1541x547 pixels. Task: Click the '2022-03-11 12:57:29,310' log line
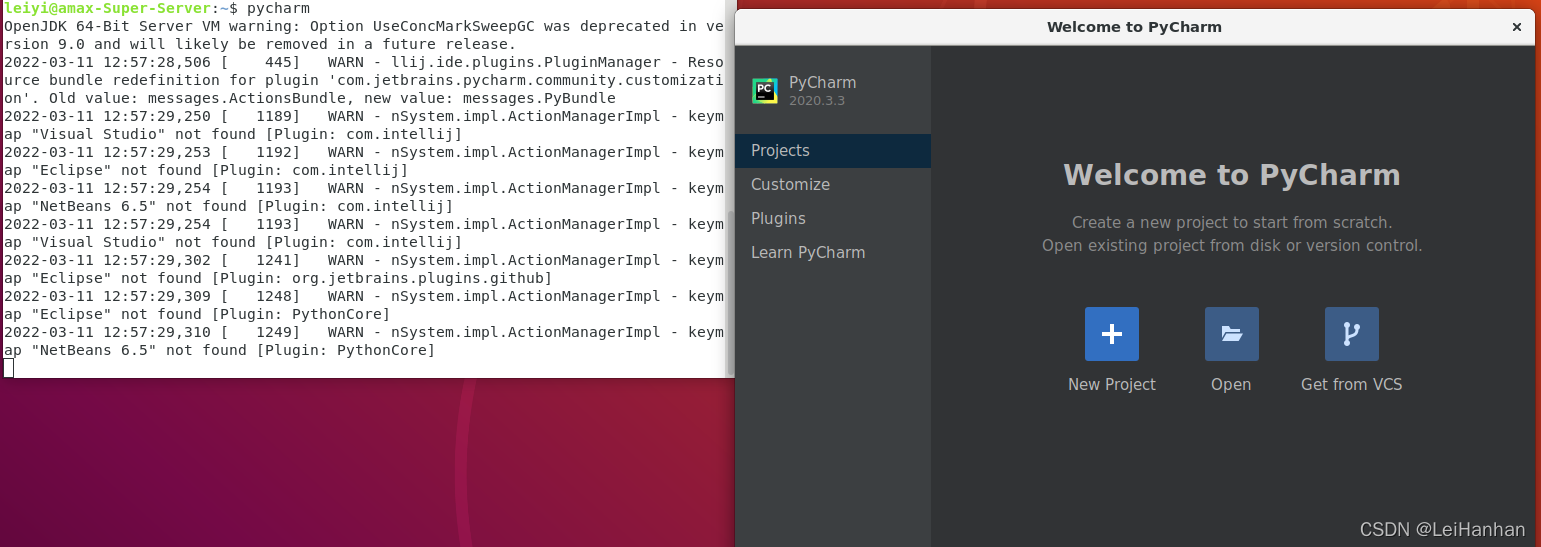(364, 332)
